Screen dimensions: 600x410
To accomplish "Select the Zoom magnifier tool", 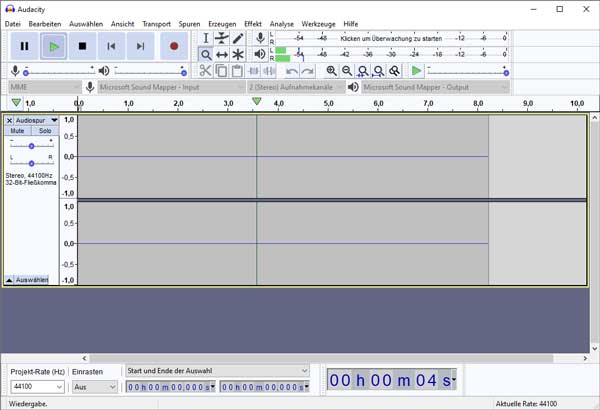I will click(x=205, y=55).
